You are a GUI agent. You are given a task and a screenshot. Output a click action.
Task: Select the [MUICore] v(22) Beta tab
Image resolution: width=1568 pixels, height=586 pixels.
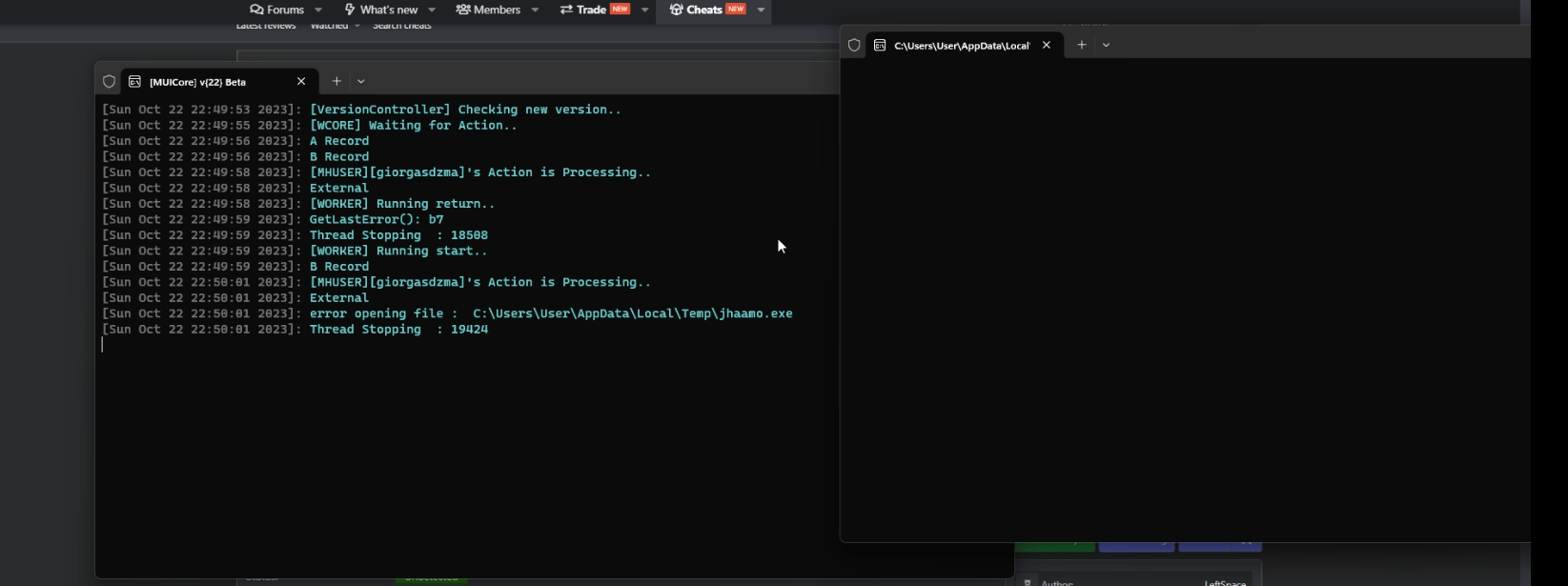click(x=217, y=82)
